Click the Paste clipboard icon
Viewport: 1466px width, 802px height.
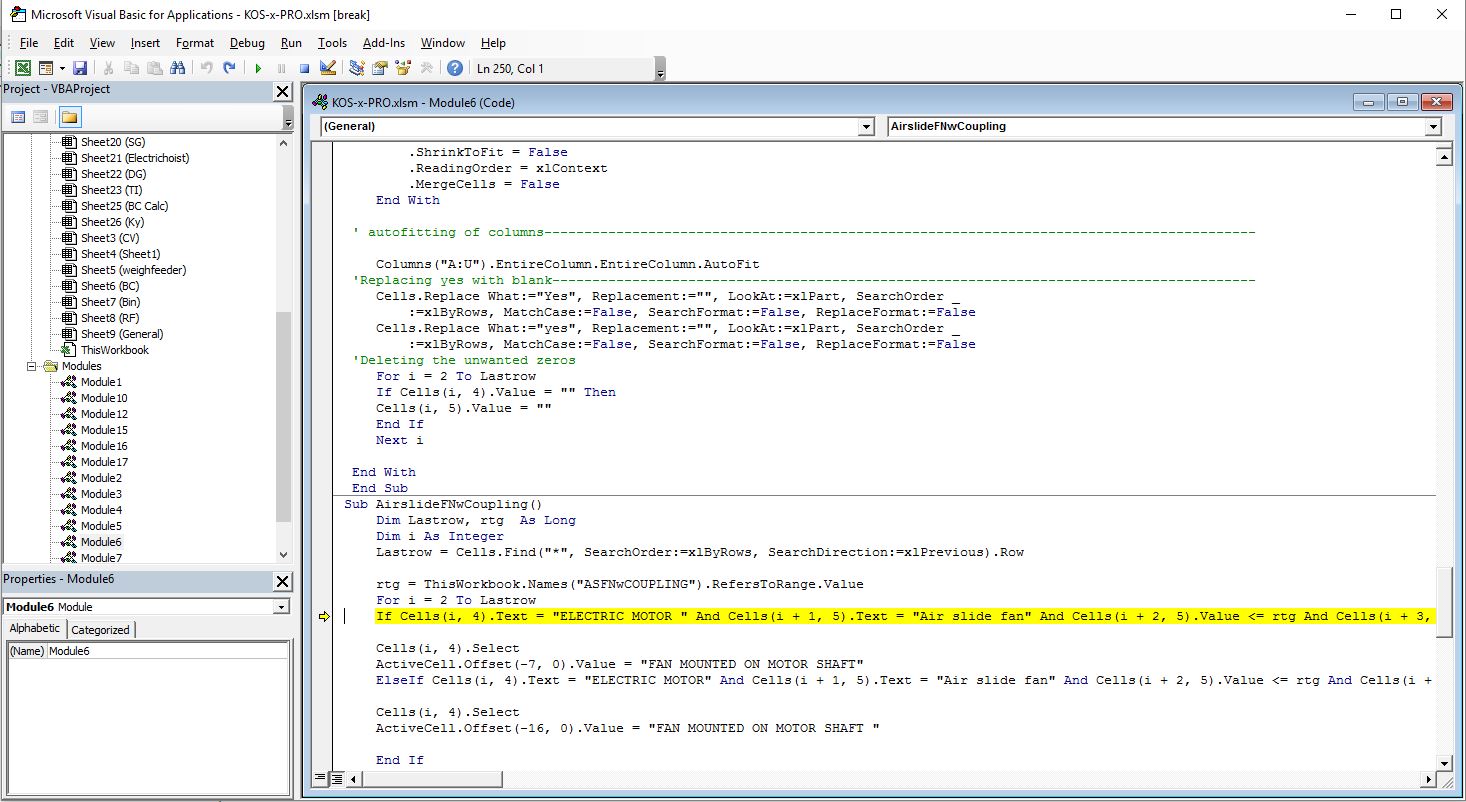155,68
